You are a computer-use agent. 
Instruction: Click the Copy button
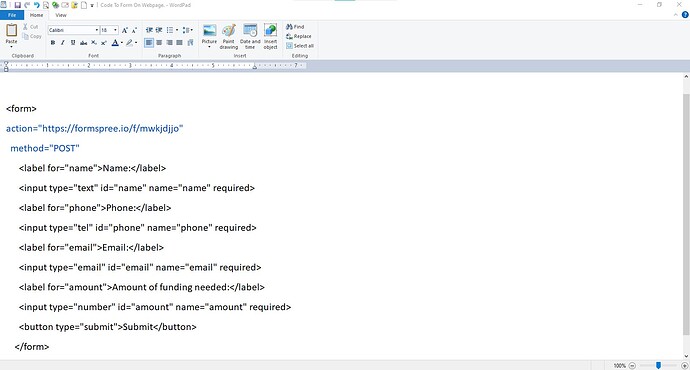[x=32, y=37]
